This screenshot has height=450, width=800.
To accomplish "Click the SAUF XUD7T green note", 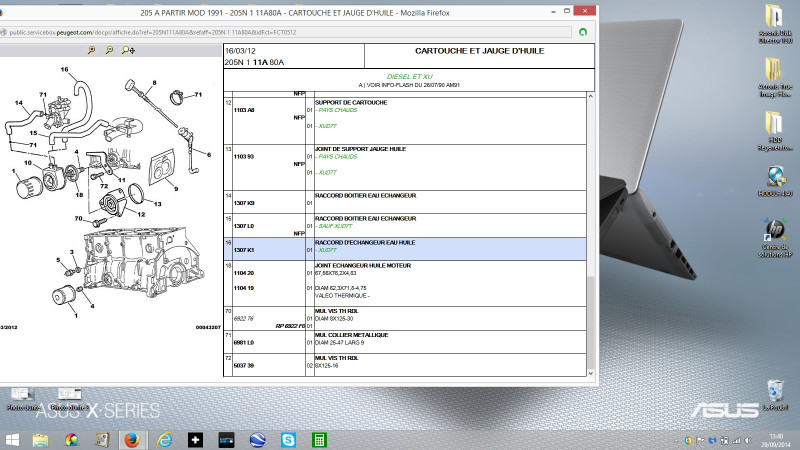I will tap(335, 226).
